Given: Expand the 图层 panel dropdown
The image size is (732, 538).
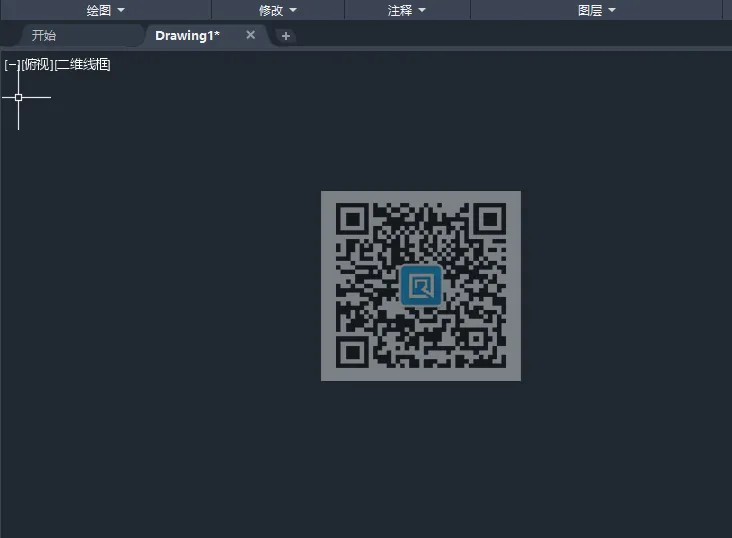Looking at the screenshot, I should (597, 10).
